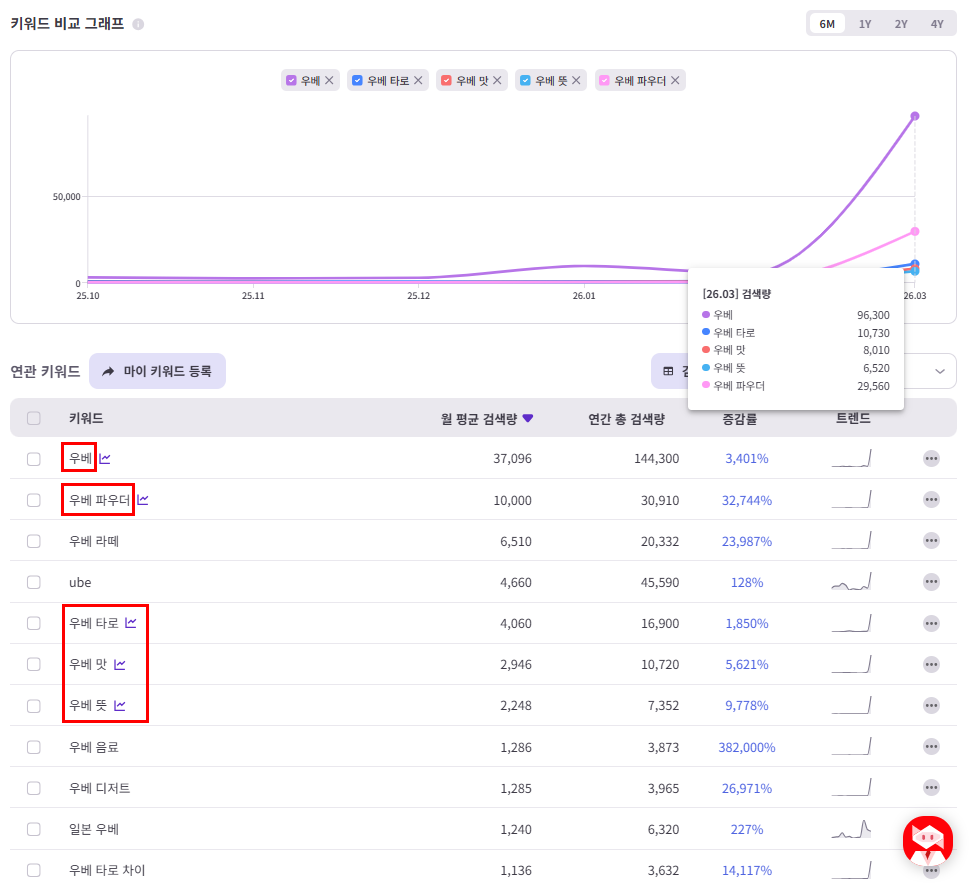Remove the 우베 파우더 chip with X
Viewport: 973px width, 885px height.
click(675, 80)
